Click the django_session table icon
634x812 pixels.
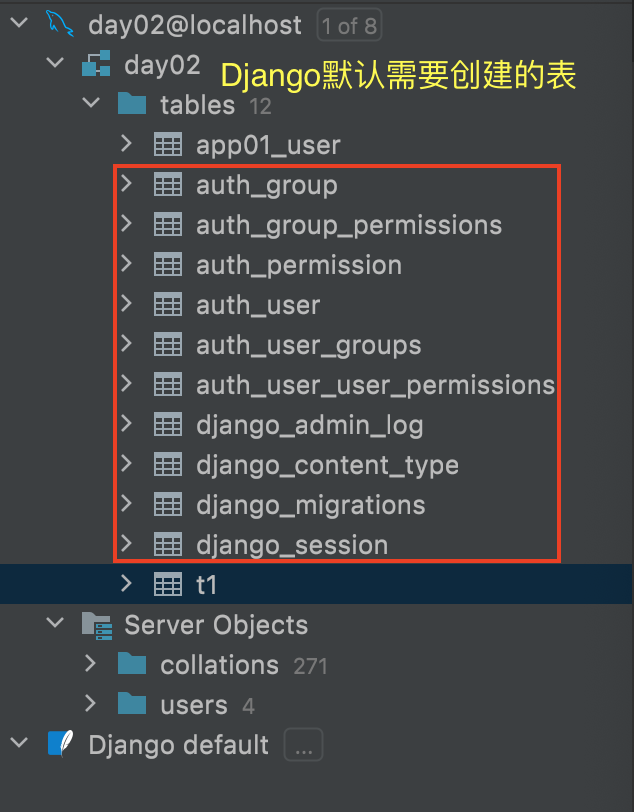(x=168, y=545)
